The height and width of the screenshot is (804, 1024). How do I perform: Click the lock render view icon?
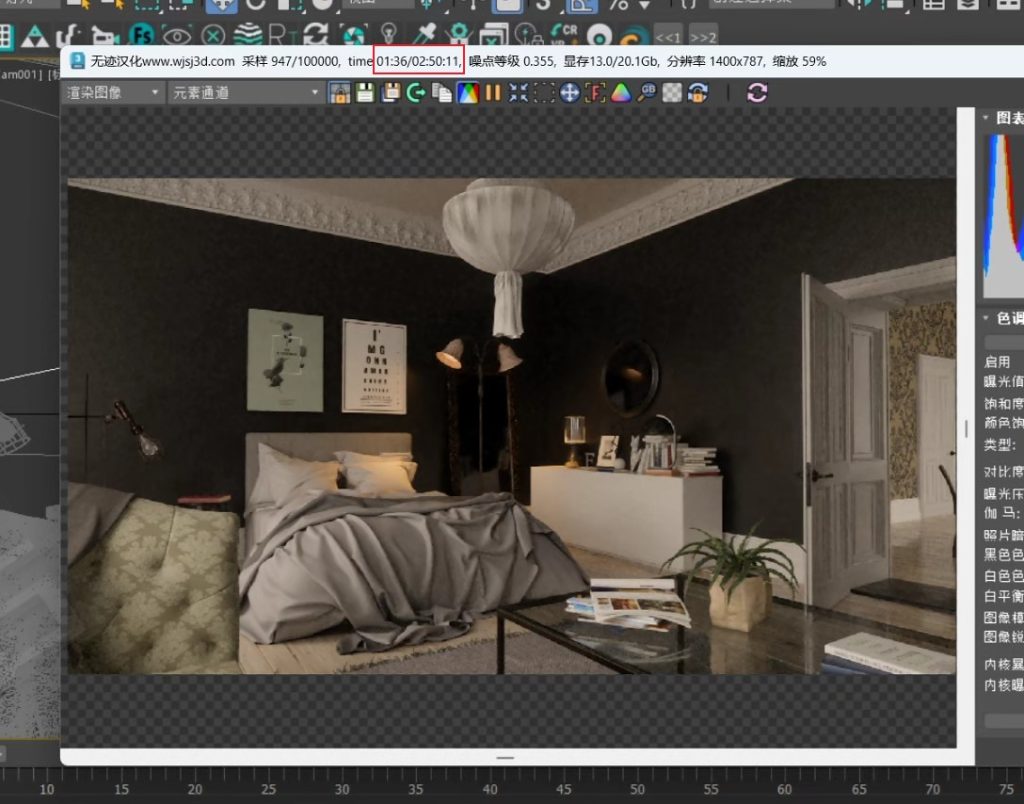point(340,93)
